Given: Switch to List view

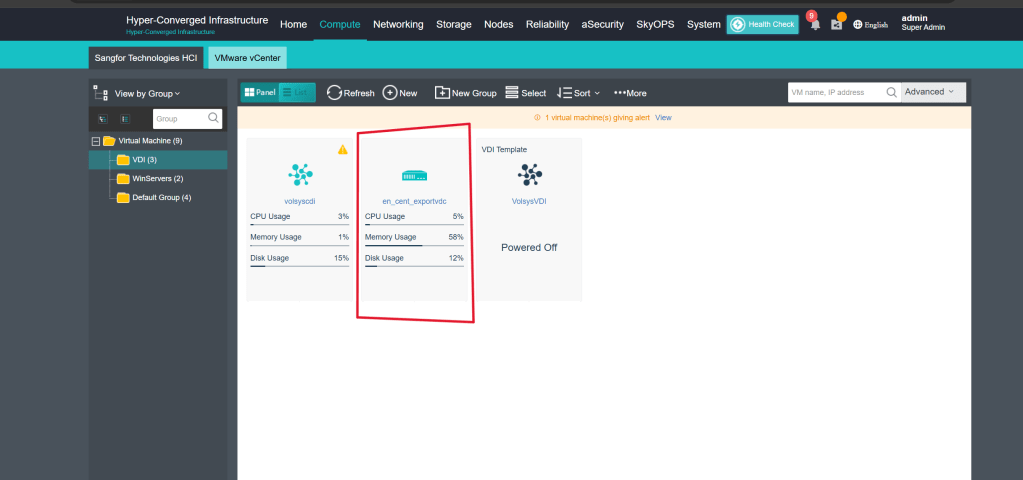Looking at the screenshot, I should point(297,92).
